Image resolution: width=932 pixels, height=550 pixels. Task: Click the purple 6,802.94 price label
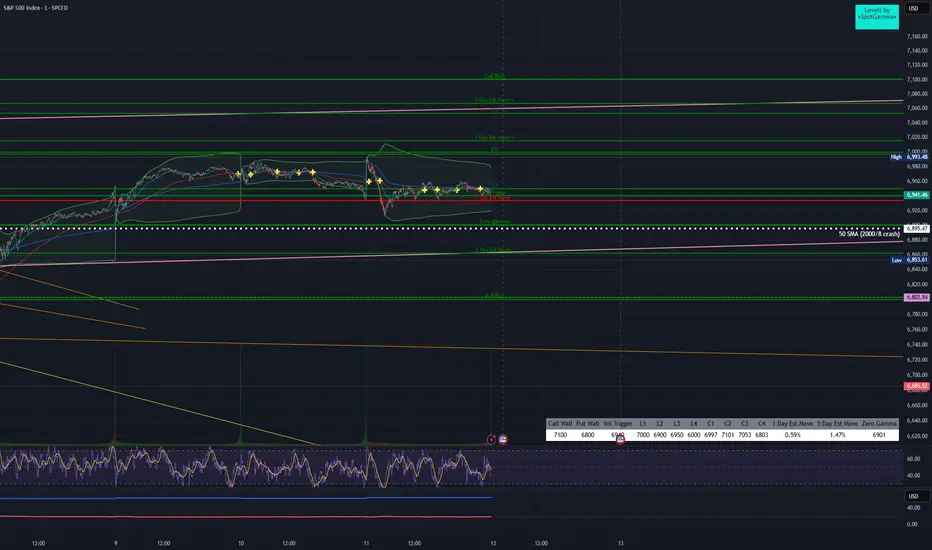(x=916, y=297)
